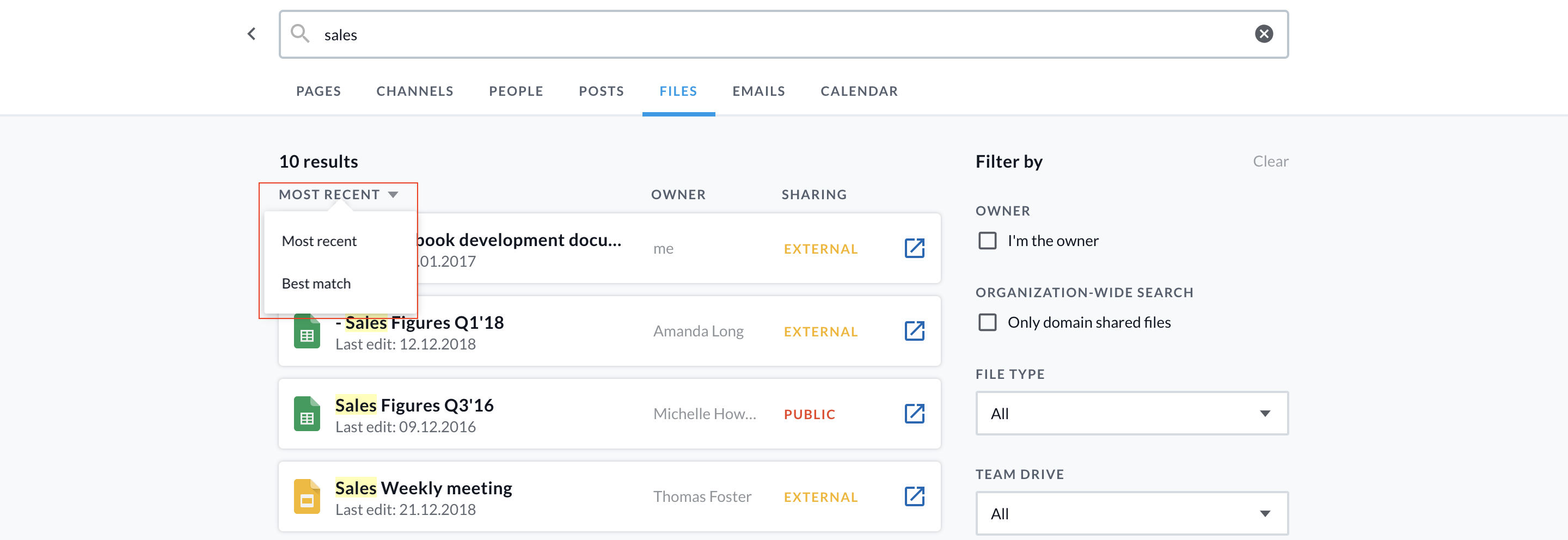Image resolution: width=1568 pixels, height=540 pixels.
Task: Open the Team Drive dropdown
Action: click(x=1131, y=513)
